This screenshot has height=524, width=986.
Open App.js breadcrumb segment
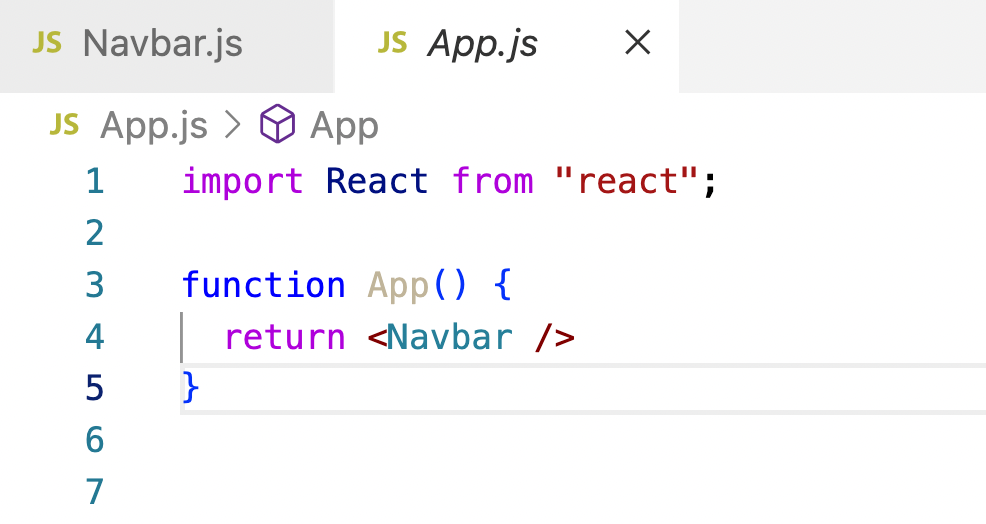pyautogui.click(x=154, y=126)
